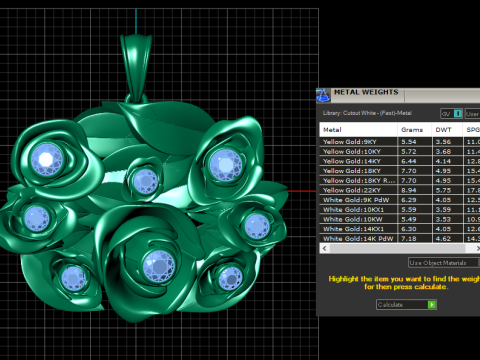Click the SPG column header
Viewport: 480px width, 360px height.
coord(471,130)
